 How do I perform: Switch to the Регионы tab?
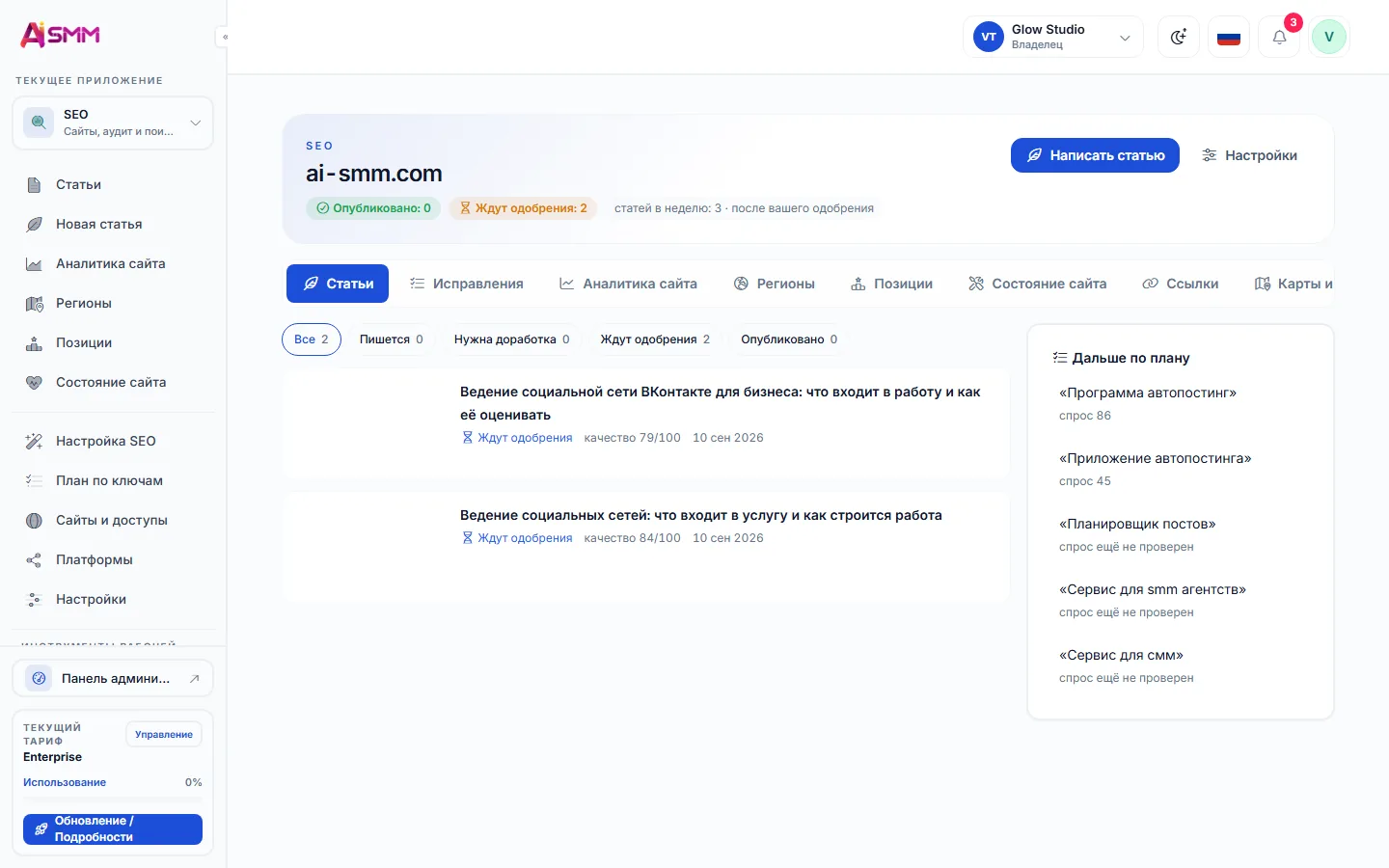(x=775, y=284)
